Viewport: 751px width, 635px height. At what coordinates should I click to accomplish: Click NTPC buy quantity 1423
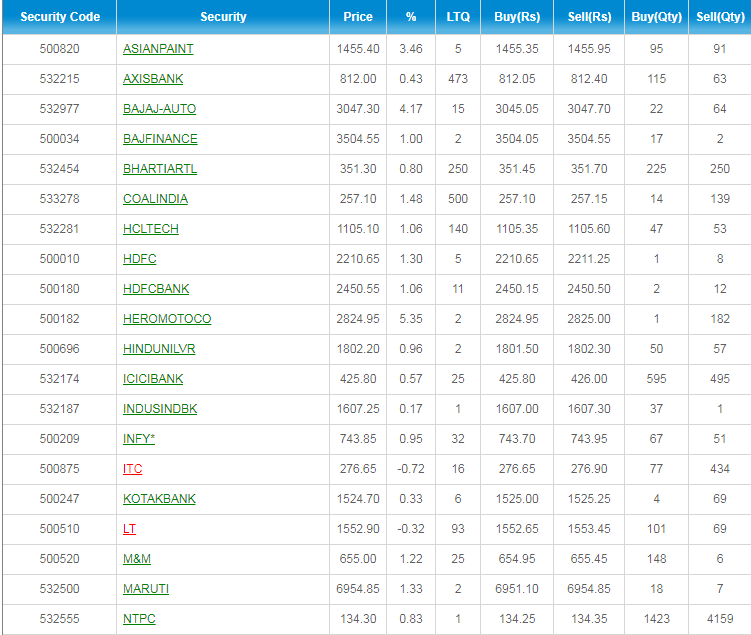657,619
